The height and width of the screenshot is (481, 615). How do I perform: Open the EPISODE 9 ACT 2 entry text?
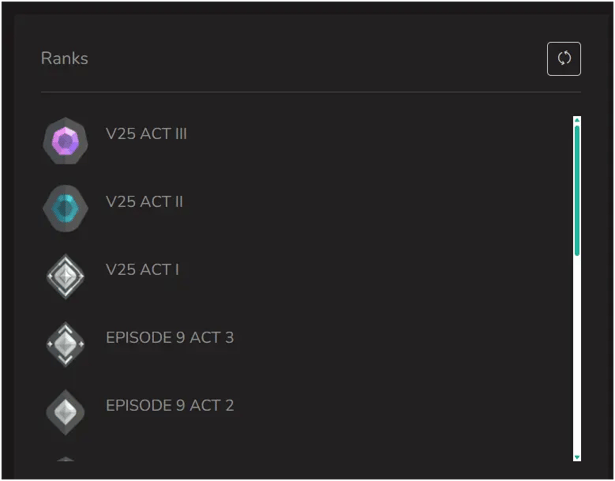[x=170, y=406]
